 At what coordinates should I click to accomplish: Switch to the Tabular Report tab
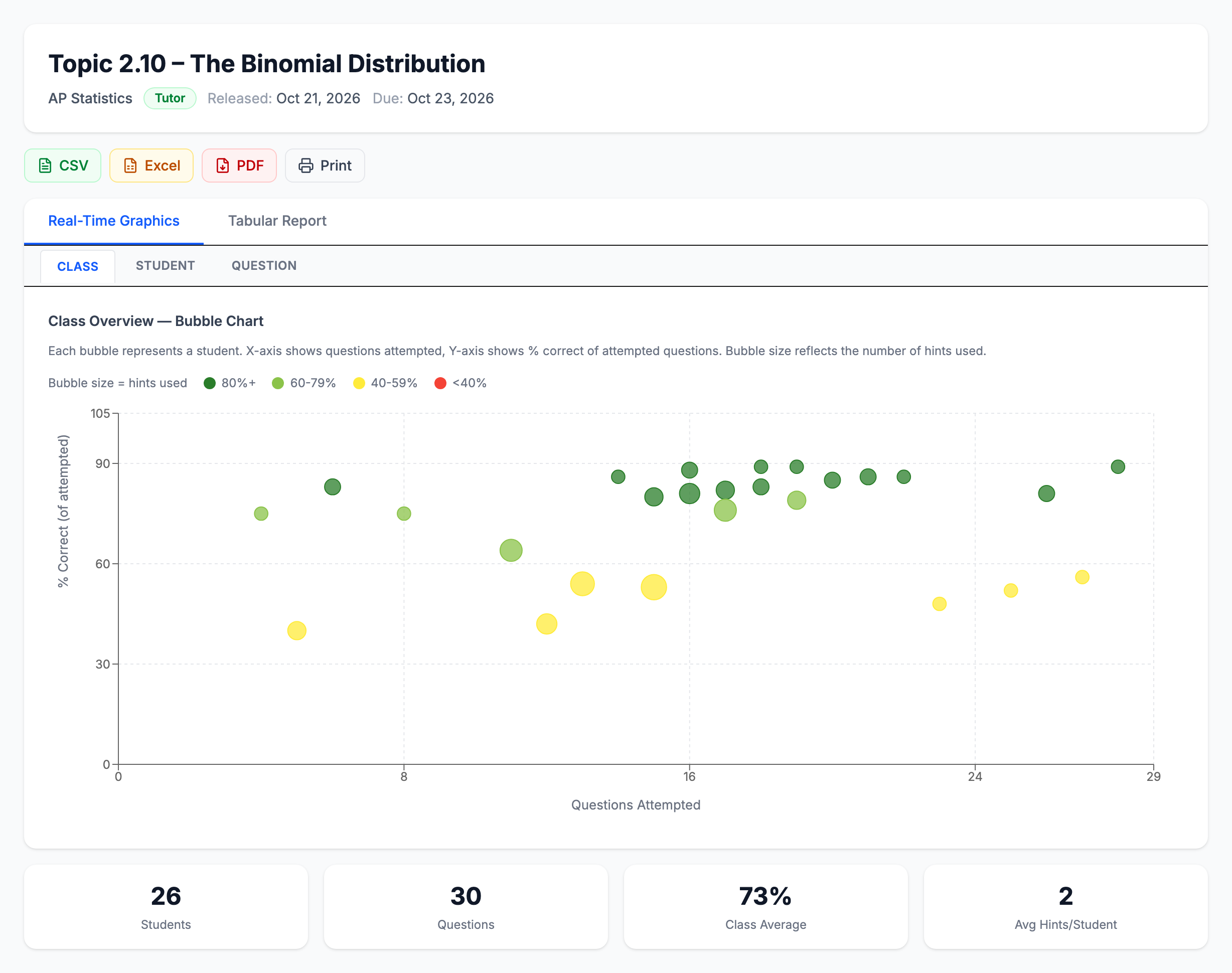tap(277, 221)
